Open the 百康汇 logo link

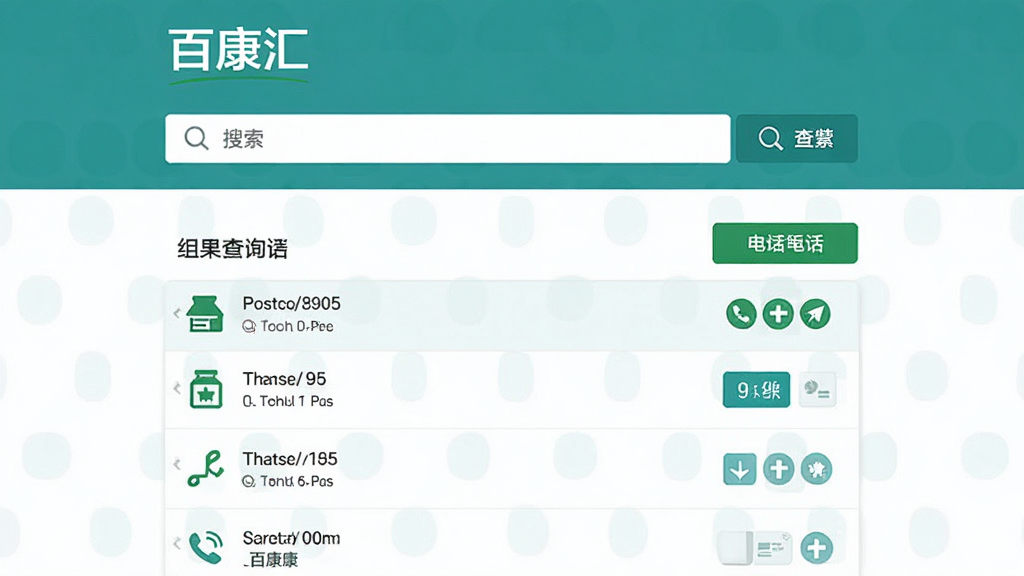coord(238,54)
